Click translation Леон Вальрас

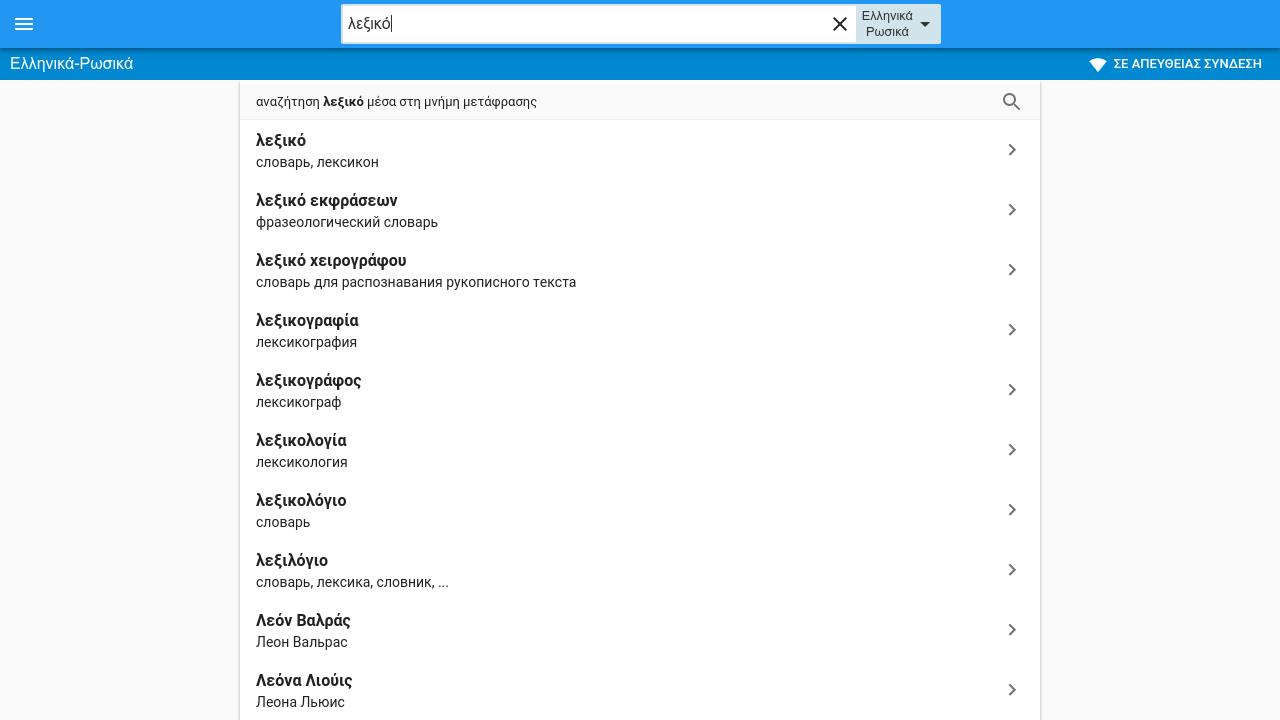pos(302,642)
